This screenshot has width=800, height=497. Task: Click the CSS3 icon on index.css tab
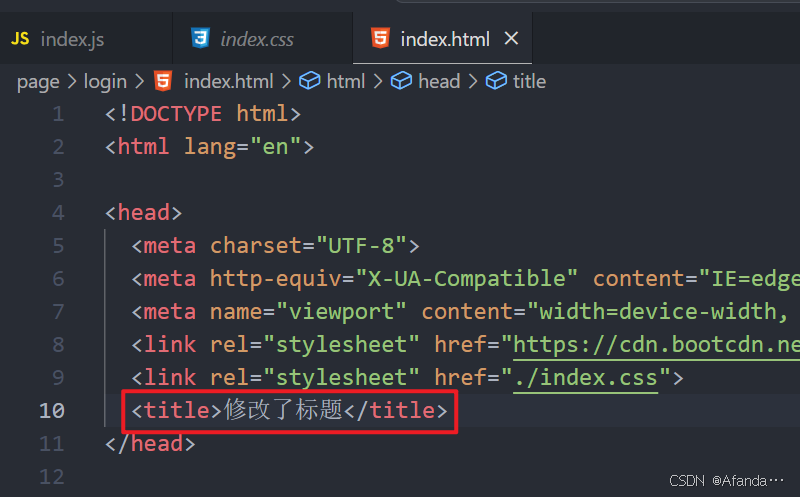[200, 38]
